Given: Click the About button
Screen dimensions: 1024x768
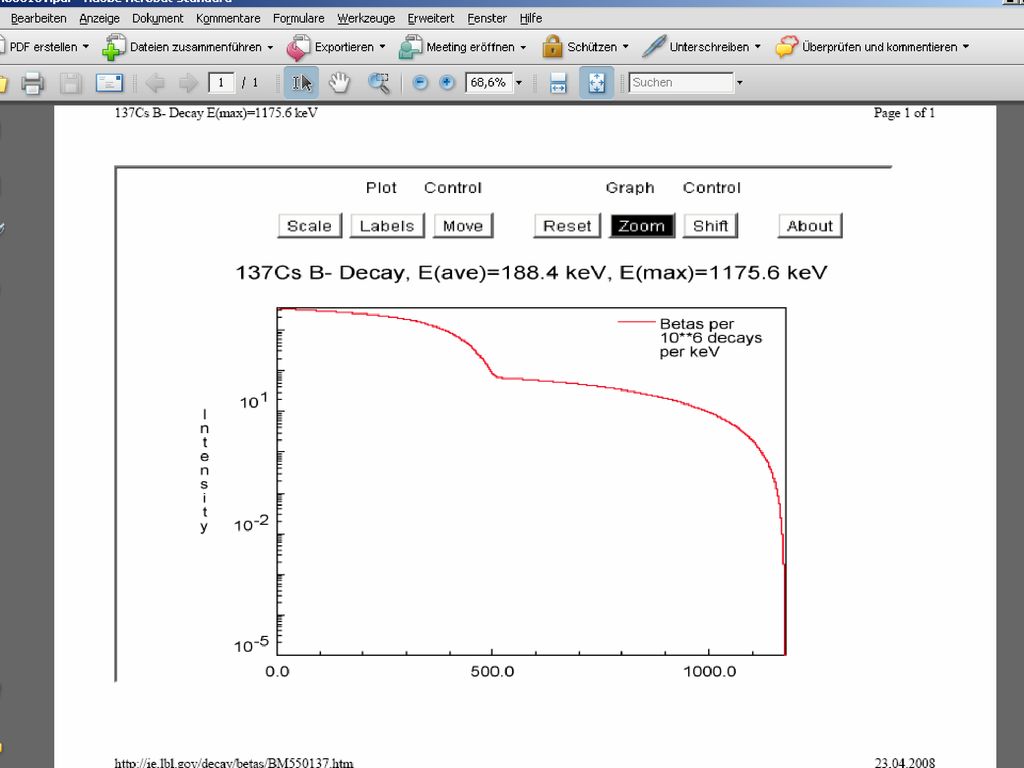Looking at the screenshot, I should [810, 226].
